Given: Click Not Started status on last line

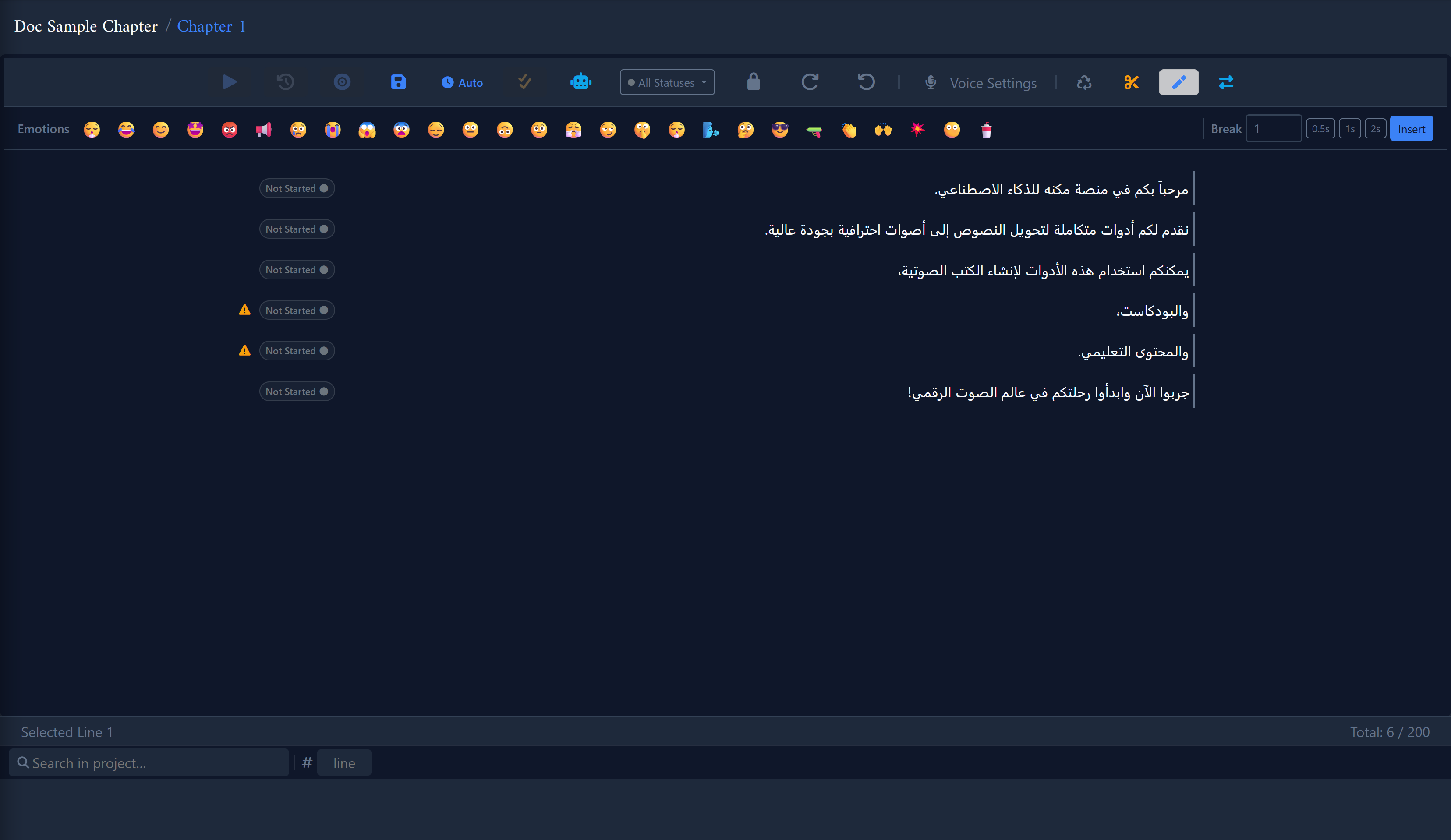Looking at the screenshot, I should [x=297, y=392].
